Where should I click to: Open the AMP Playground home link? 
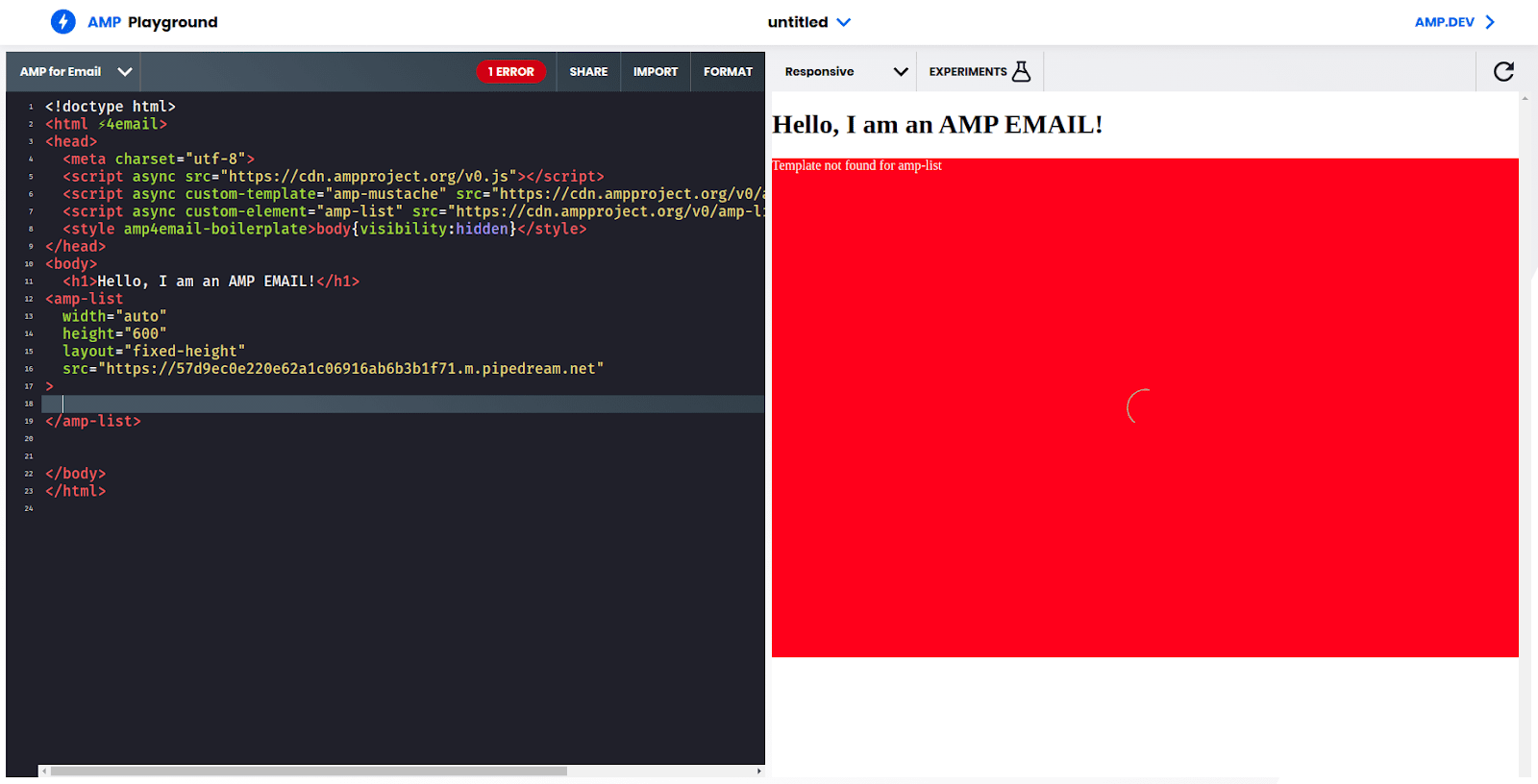coord(152,22)
